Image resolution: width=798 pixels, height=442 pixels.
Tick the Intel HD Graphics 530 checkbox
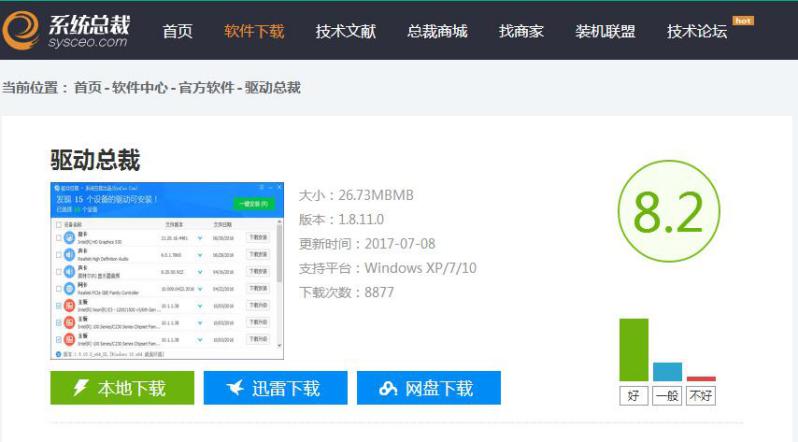[59, 238]
